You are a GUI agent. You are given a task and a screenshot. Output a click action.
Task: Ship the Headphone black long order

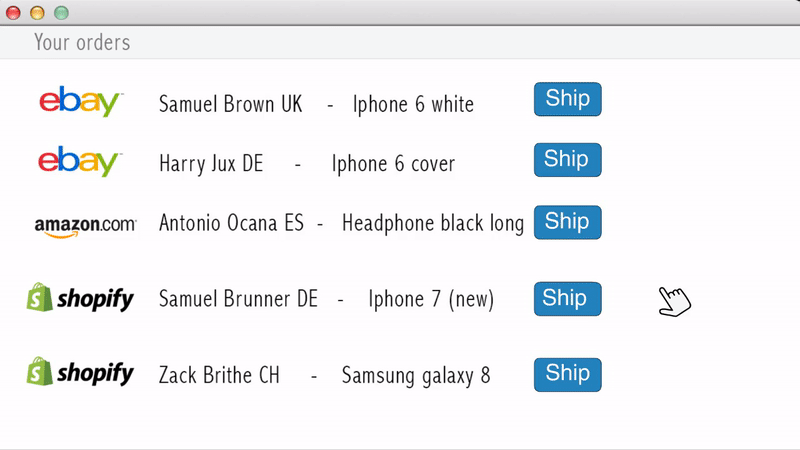567,222
